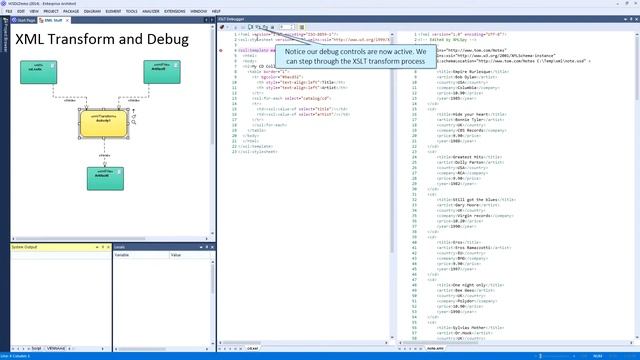The image size is (640, 360).
Task: Open the EDIT menu
Action: coord(21,11)
